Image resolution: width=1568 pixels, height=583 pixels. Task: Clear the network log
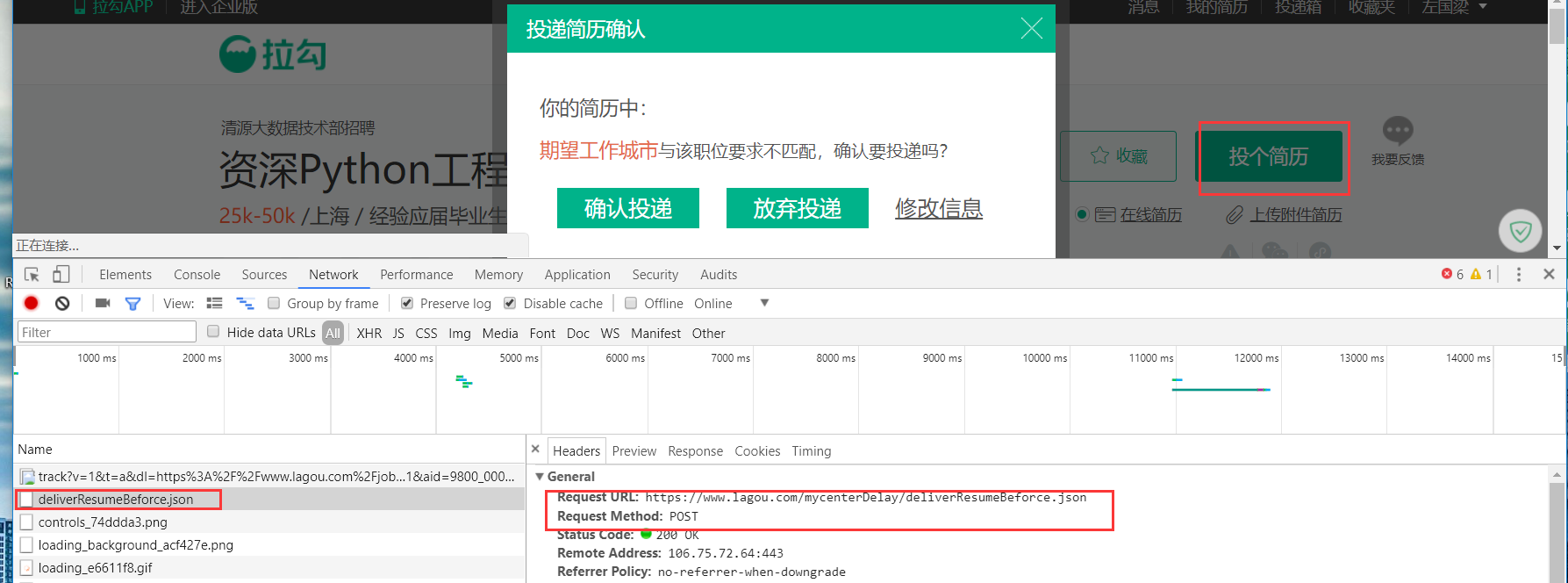62,303
